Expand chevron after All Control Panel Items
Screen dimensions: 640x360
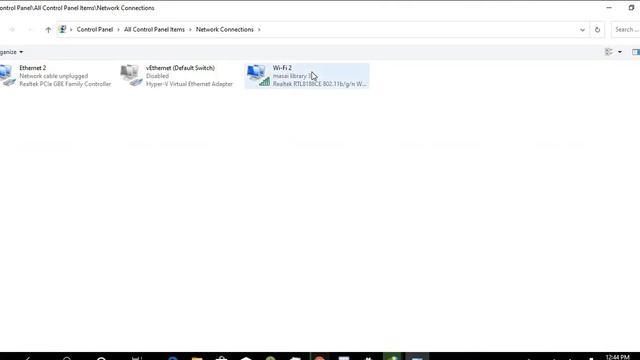190,29
